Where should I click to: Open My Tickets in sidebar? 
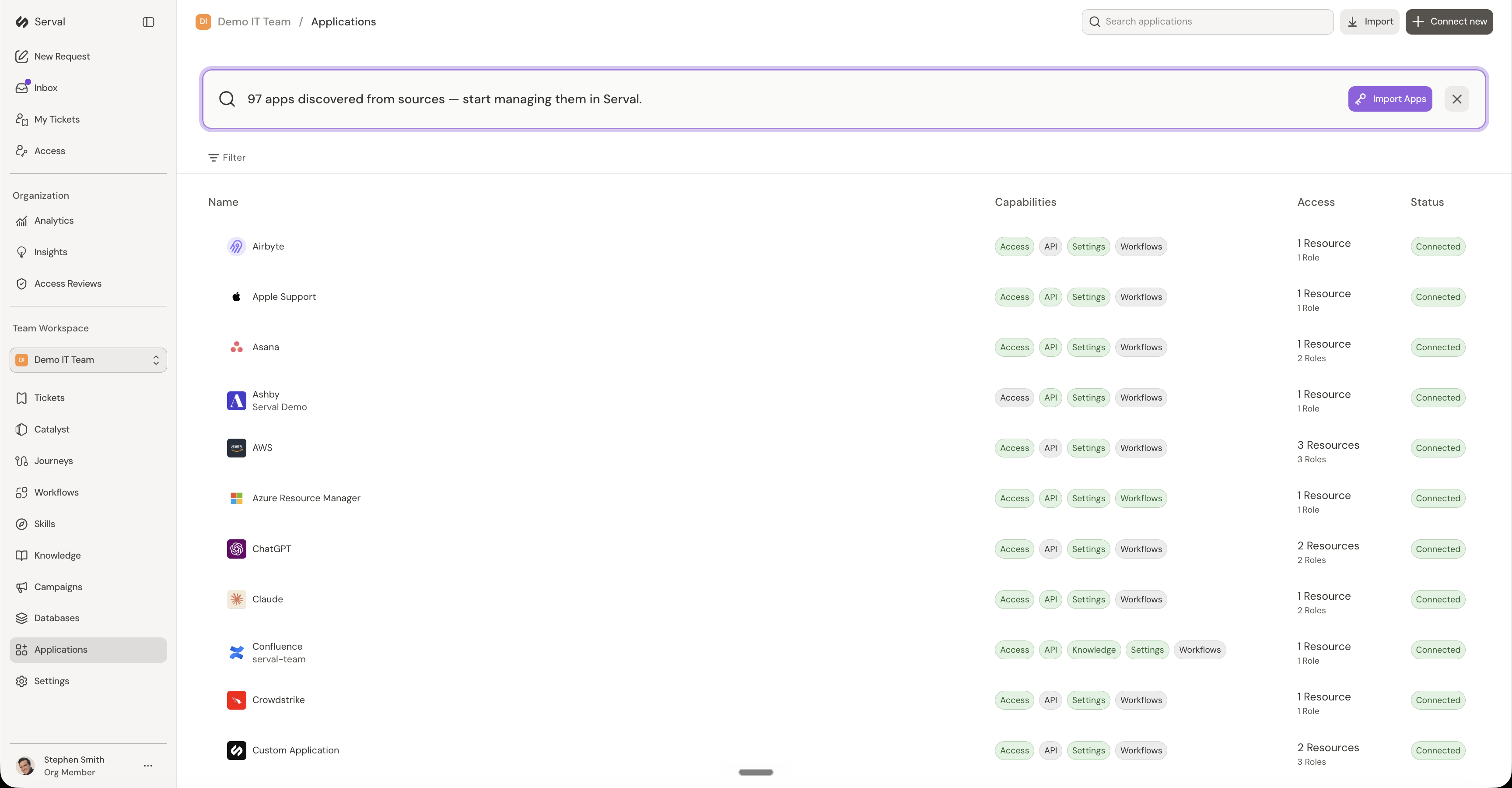pyautogui.click(x=88, y=120)
